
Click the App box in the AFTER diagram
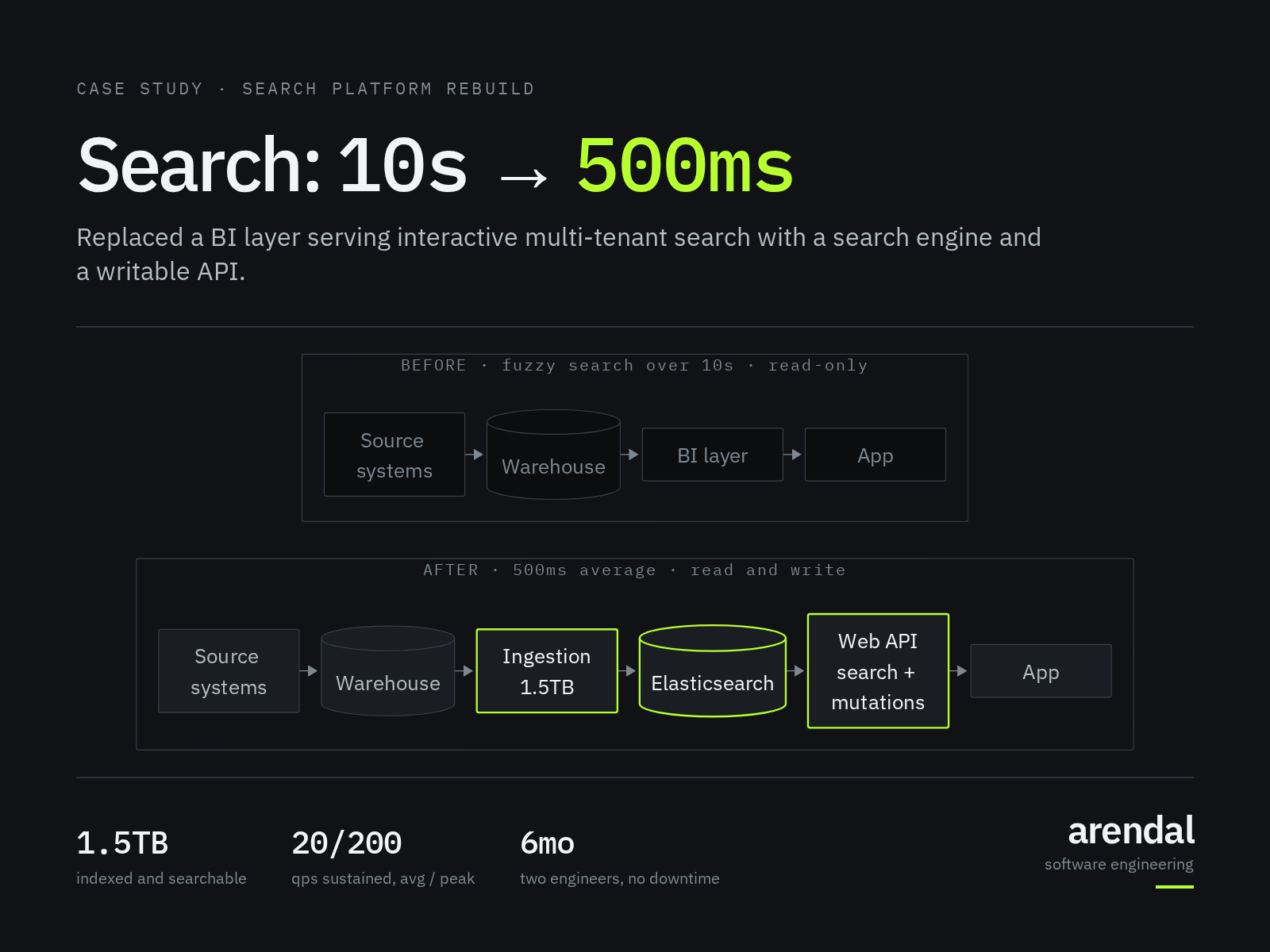(x=1041, y=671)
